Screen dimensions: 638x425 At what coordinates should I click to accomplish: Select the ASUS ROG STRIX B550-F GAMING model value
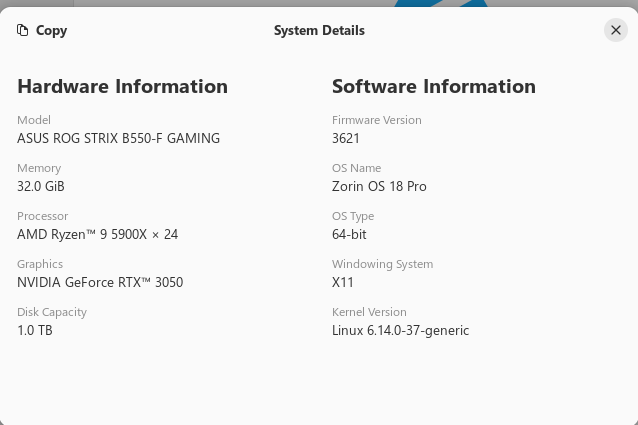coord(118,138)
